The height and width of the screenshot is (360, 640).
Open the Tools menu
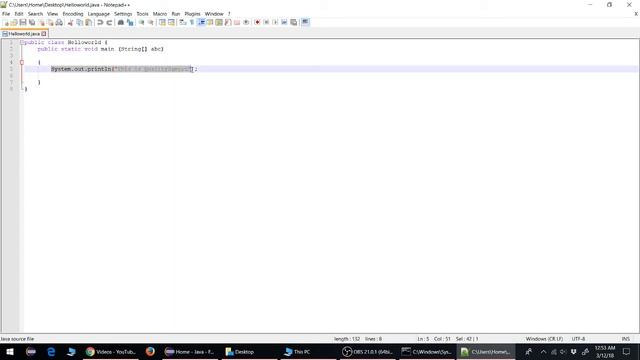[142, 14]
